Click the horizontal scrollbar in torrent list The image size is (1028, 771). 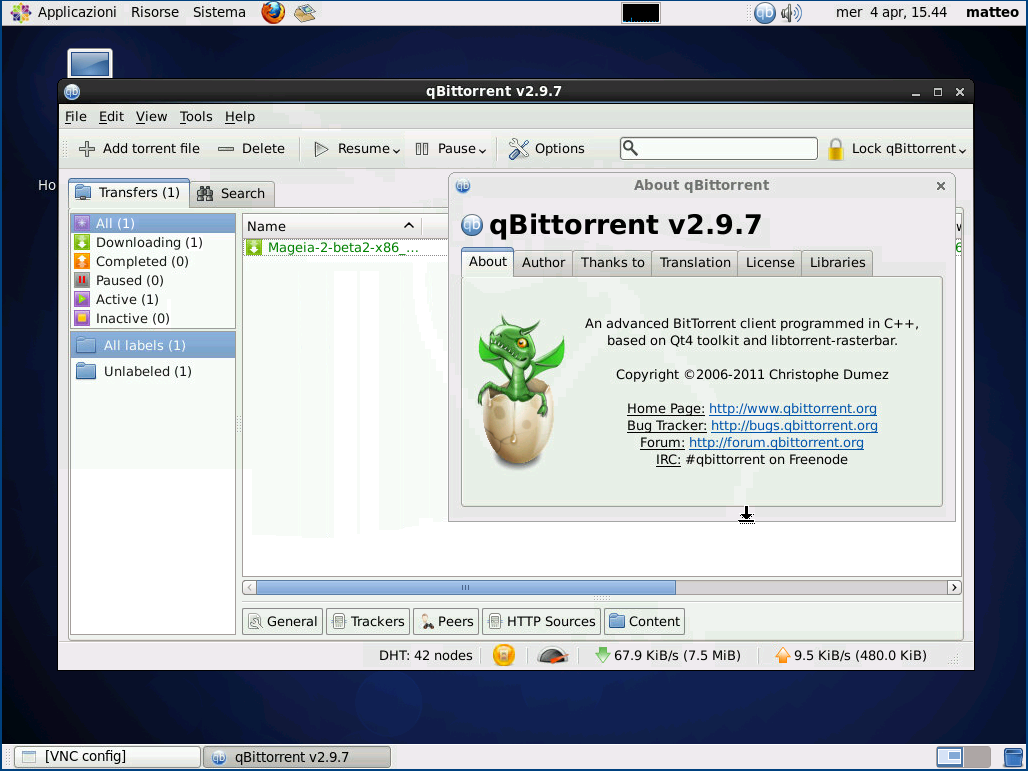(465, 588)
